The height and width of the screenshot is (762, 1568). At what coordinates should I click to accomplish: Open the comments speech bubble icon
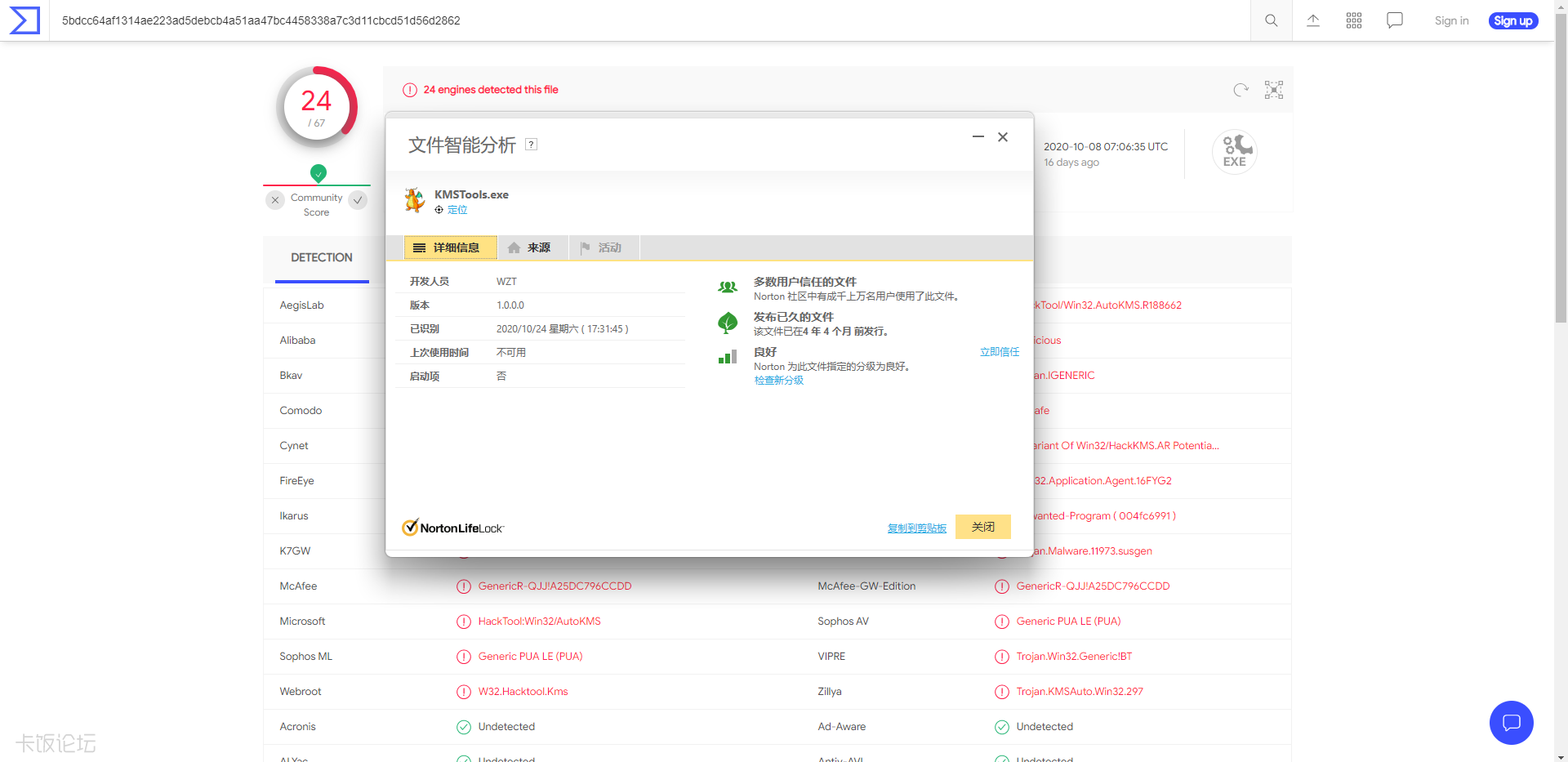1394,20
